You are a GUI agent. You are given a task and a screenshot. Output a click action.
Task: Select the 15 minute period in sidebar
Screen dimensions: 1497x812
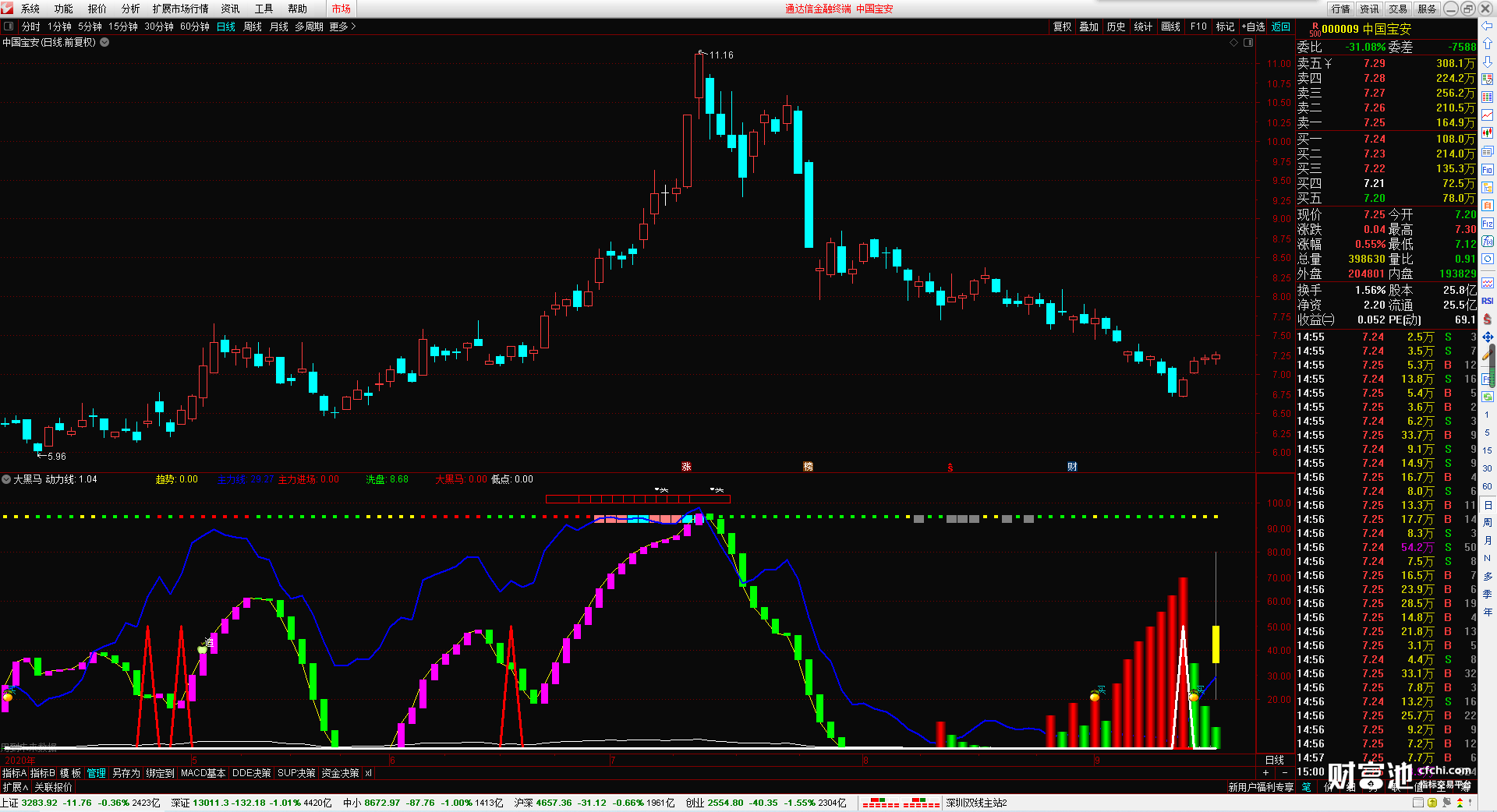[x=1487, y=450]
